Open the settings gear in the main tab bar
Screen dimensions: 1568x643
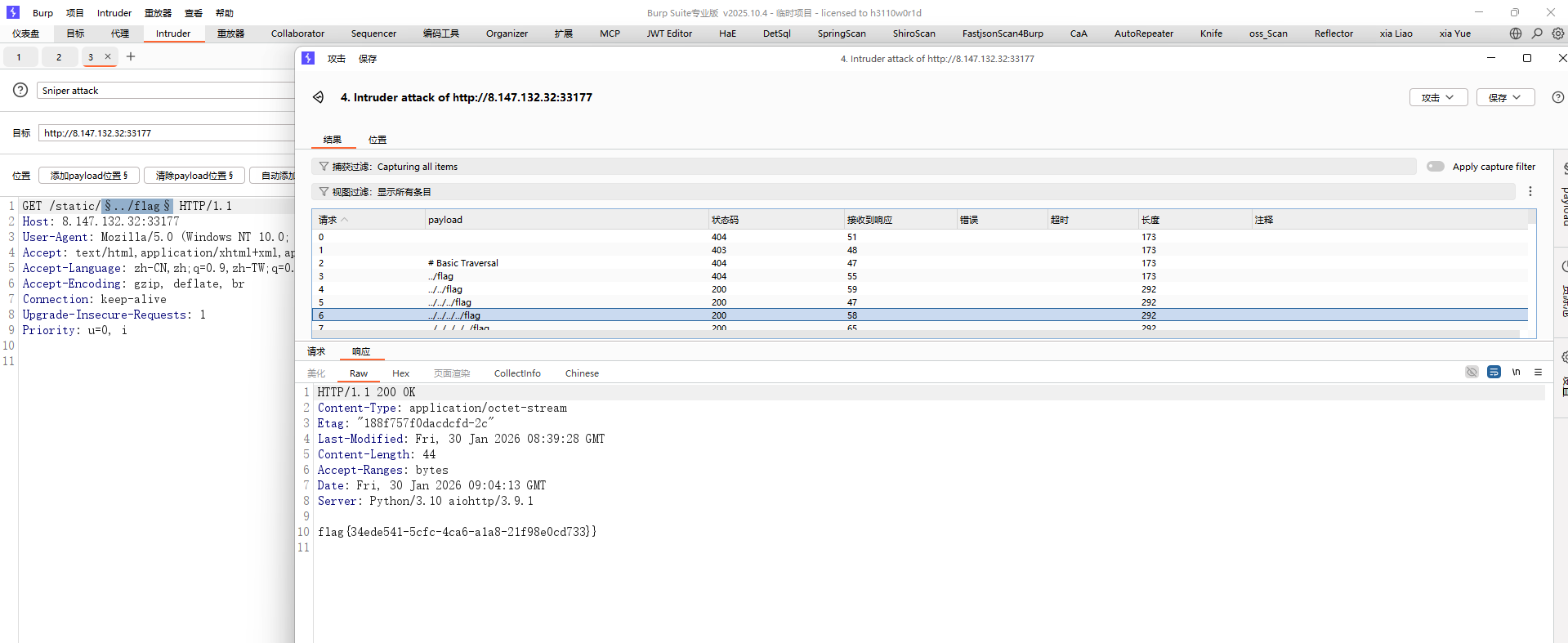point(1558,33)
